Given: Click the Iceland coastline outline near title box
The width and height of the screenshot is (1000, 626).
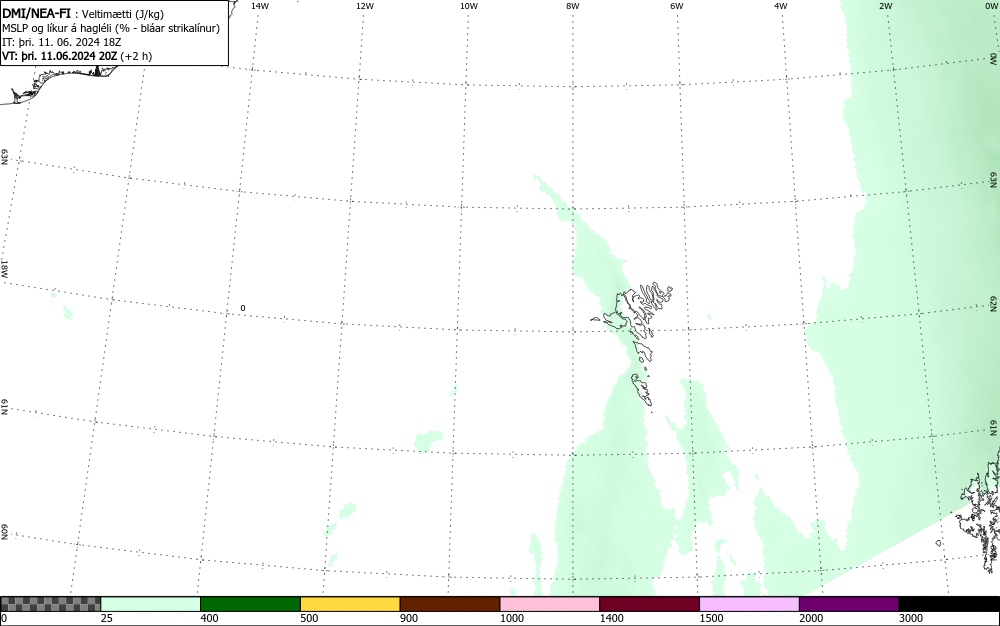Looking at the screenshot, I should (x=57, y=83).
